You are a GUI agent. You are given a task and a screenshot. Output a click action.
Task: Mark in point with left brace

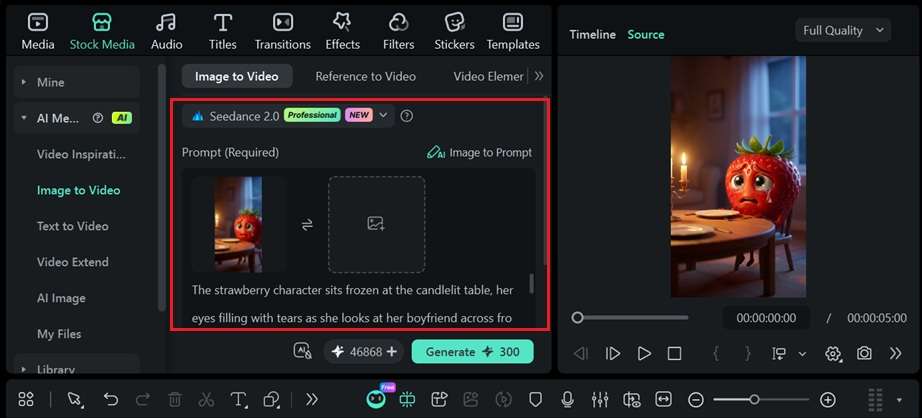(x=716, y=353)
